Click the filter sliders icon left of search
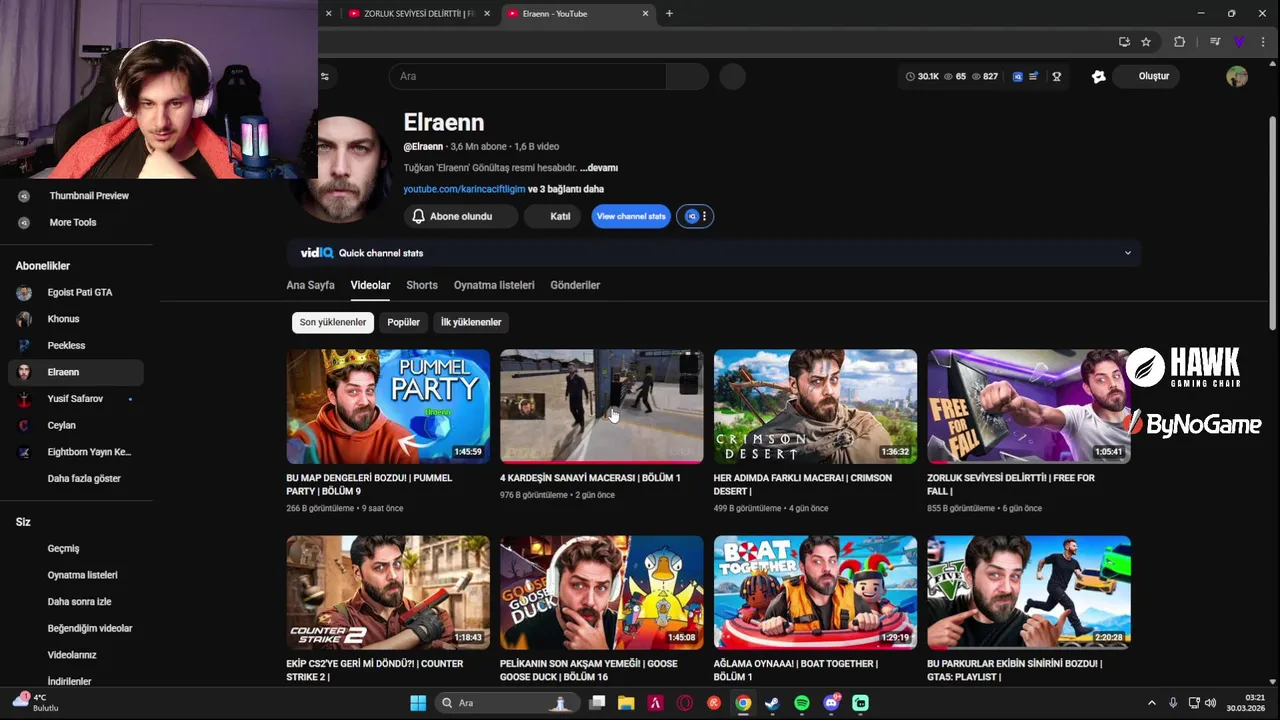The image size is (1280, 720). click(324, 76)
